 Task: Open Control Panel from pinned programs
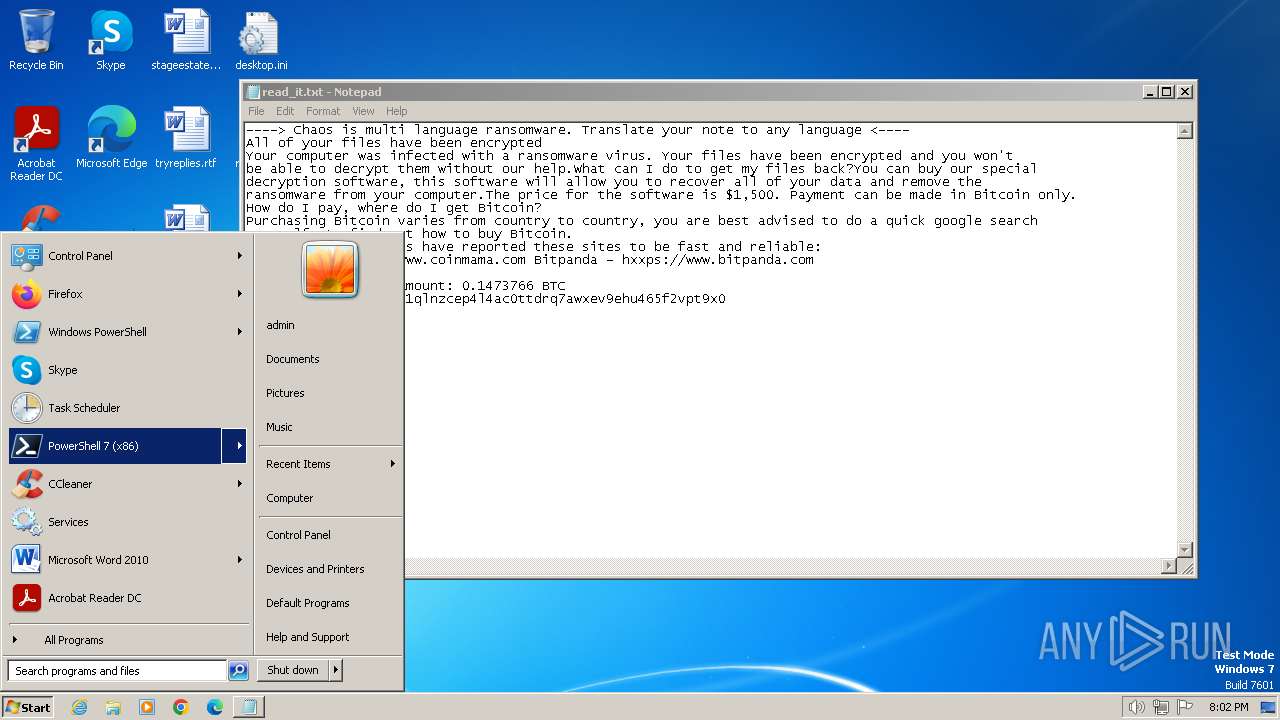pyautogui.click(x=127, y=256)
